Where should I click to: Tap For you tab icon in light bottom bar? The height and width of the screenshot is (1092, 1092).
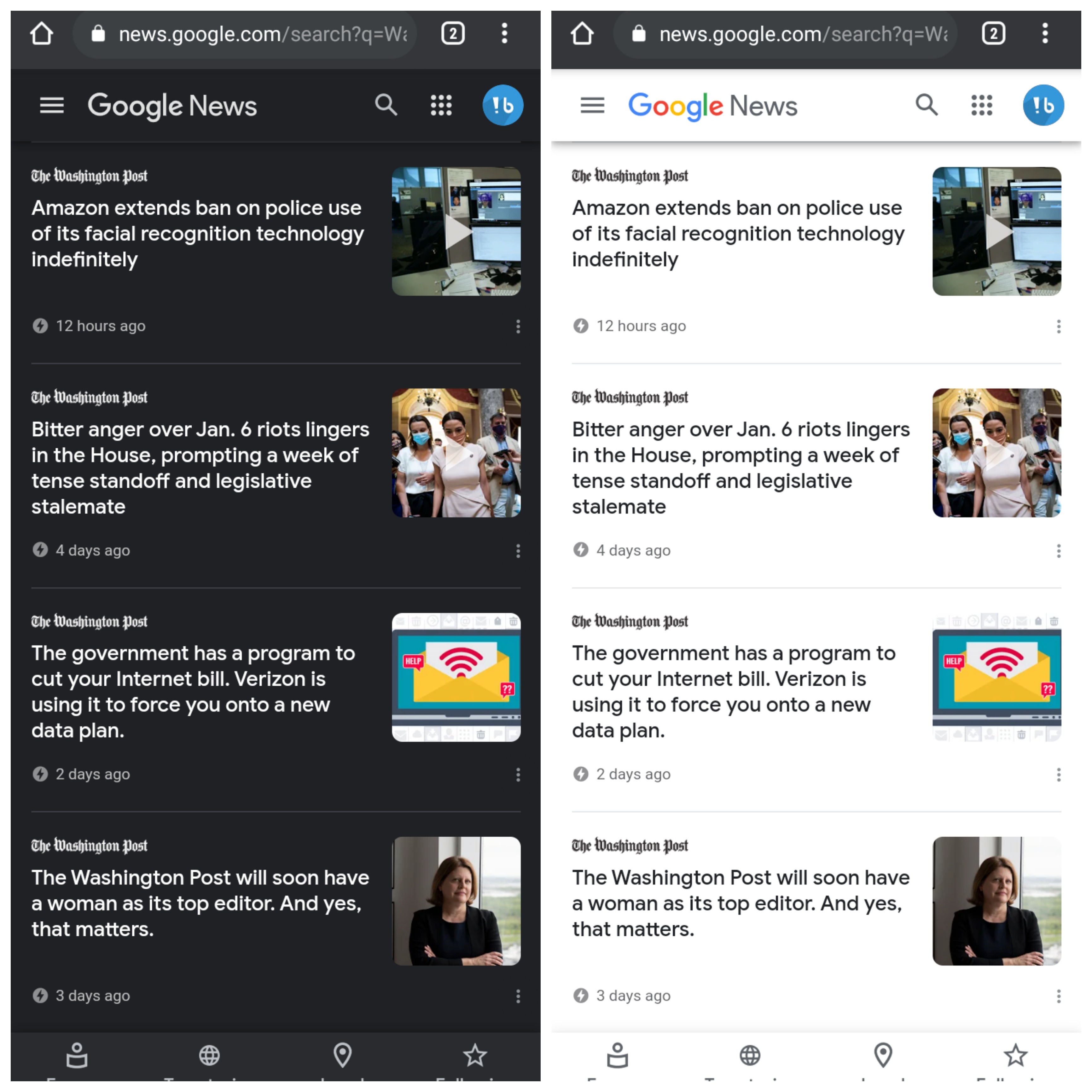[618, 1055]
